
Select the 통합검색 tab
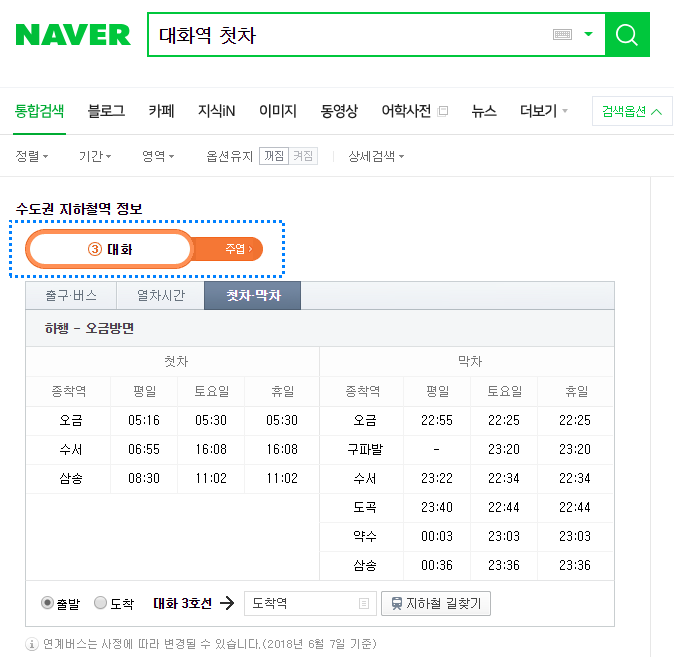(39, 111)
